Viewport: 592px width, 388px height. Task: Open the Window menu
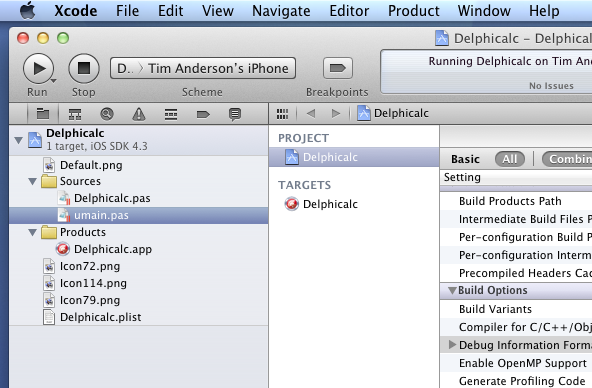coord(484,11)
